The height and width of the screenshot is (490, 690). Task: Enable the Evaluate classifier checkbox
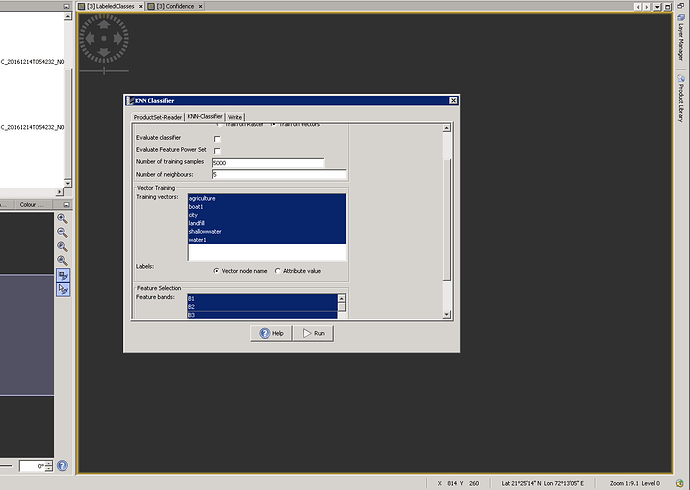point(217,139)
